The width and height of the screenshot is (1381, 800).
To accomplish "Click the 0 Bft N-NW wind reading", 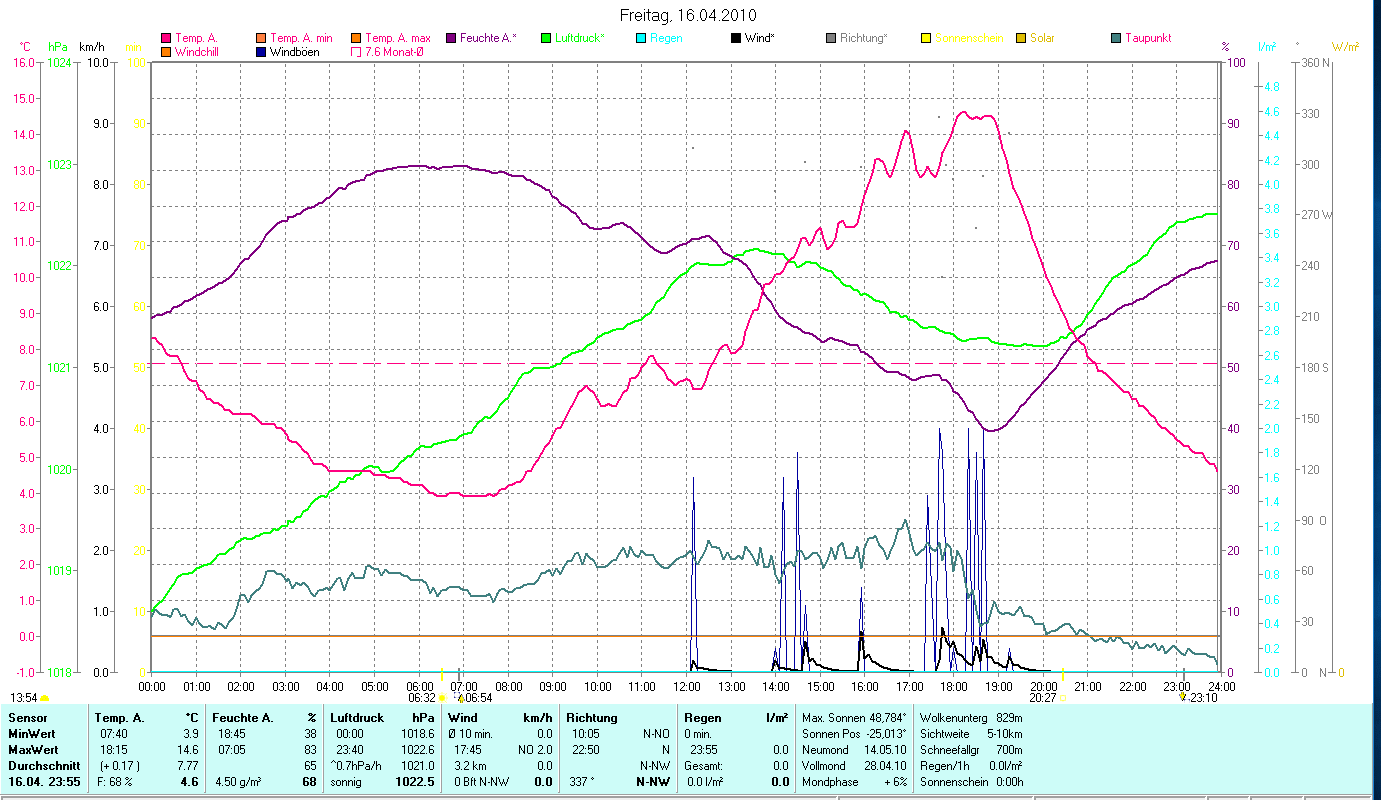I will coord(484,782).
